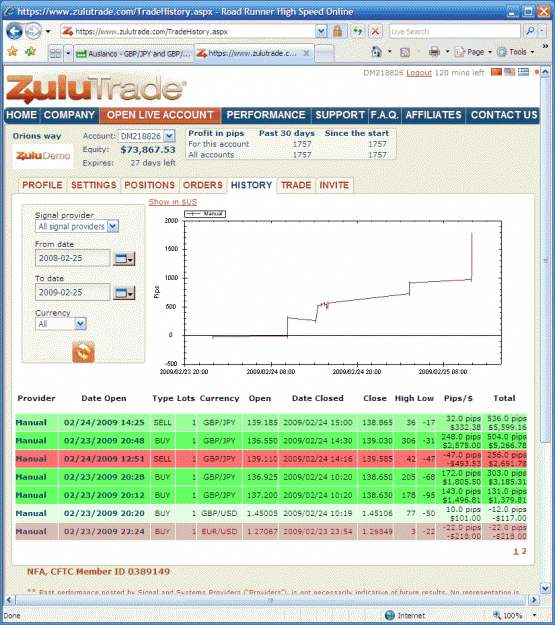Switch to the TRADE tab

[x=296, y=185]
